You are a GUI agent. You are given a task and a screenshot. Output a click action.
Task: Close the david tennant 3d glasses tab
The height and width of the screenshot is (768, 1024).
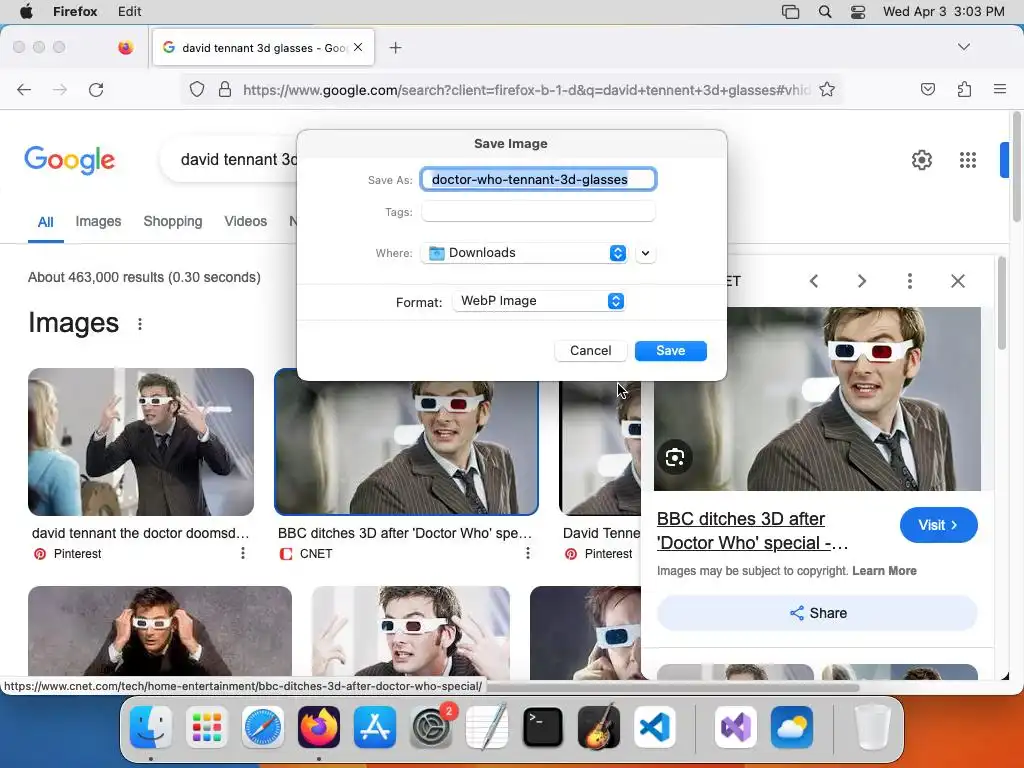click(x=358, y=47)
